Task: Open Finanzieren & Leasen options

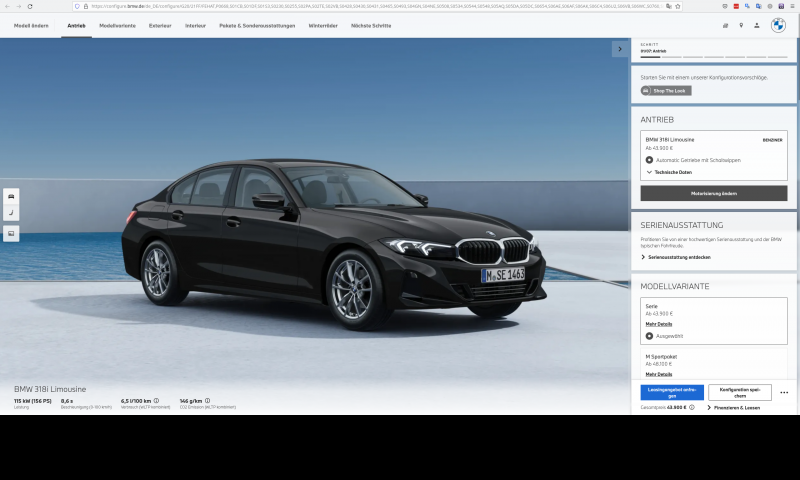Action: pos(734,408)
